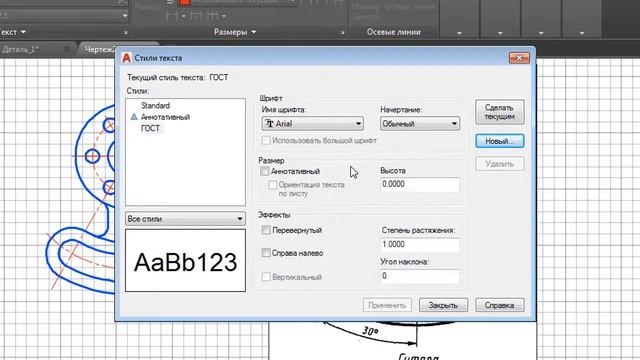Screen dimensions: 640x360
Task: Check Использовать большой шрифт option
Action: [266, 140]
